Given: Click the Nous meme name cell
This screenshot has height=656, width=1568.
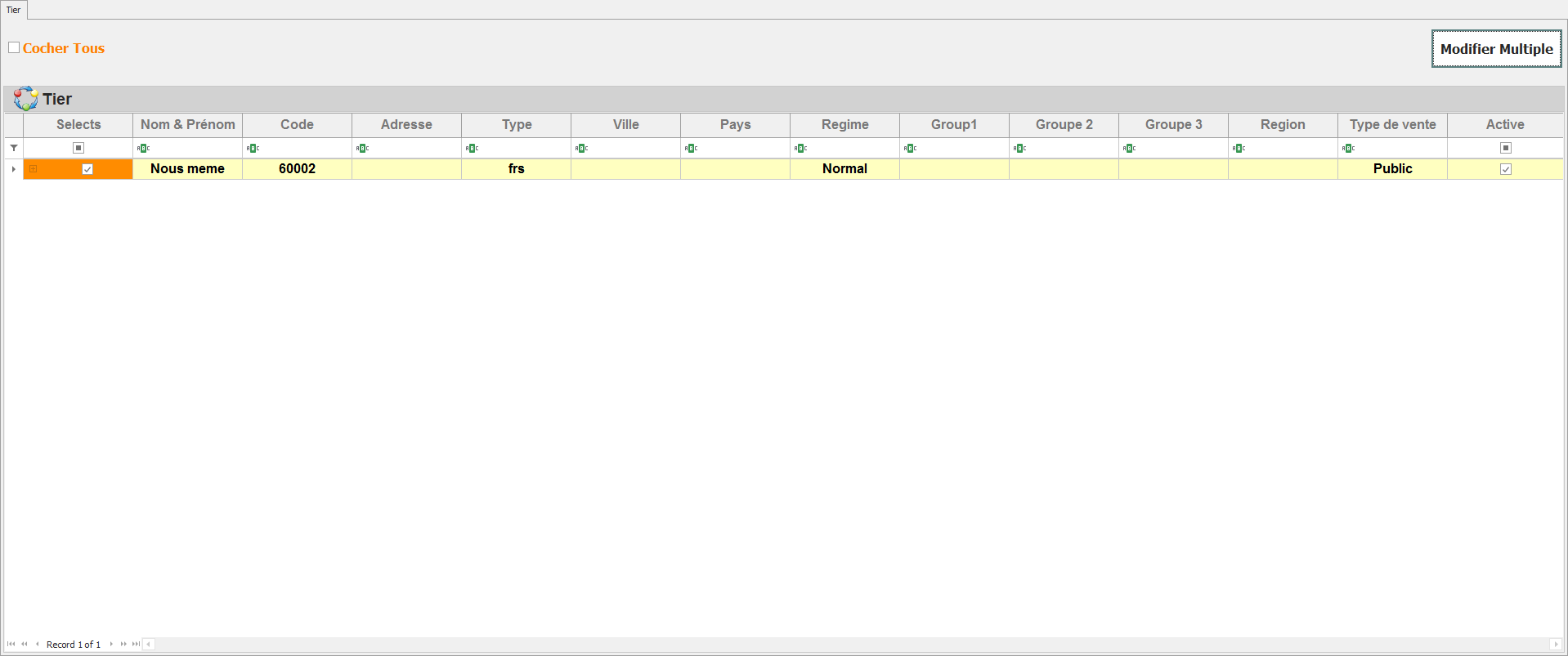Looking at the screenshot, I should 187,169.
